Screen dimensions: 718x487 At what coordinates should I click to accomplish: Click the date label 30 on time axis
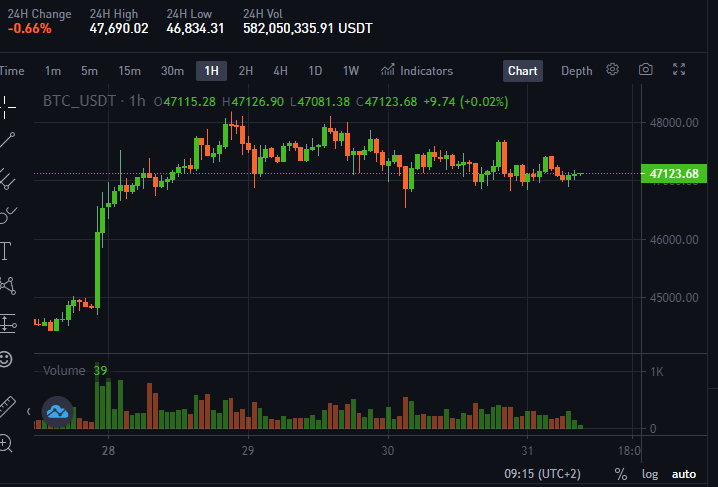388,451
